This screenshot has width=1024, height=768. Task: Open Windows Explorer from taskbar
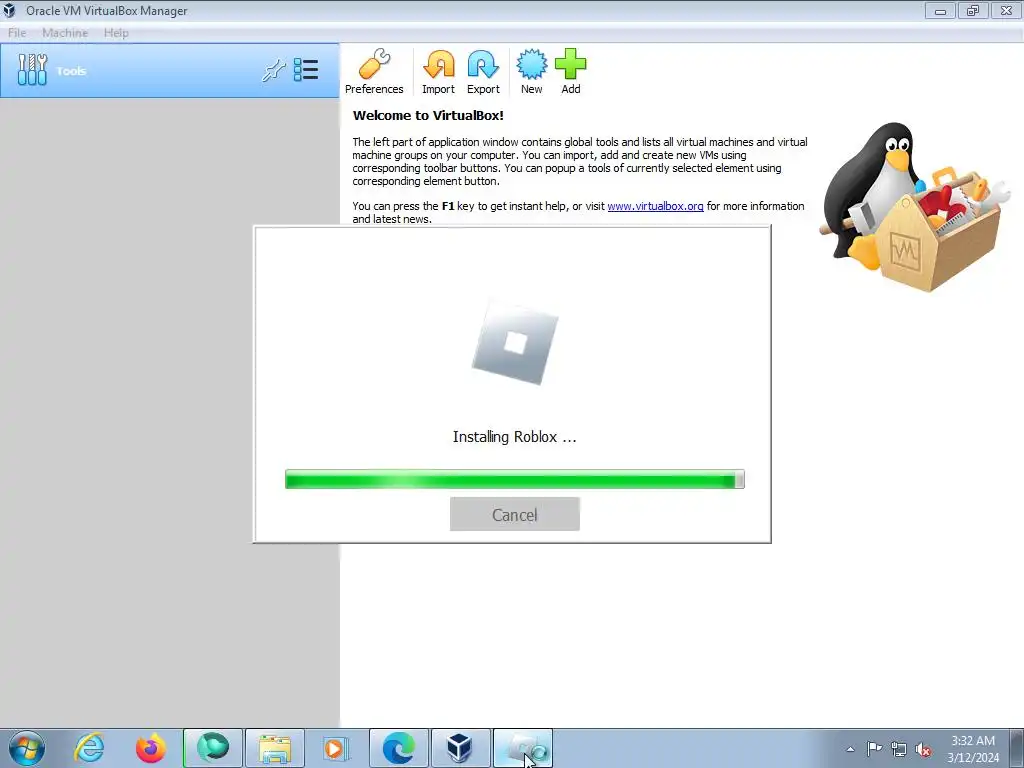[x=275, y=748]
